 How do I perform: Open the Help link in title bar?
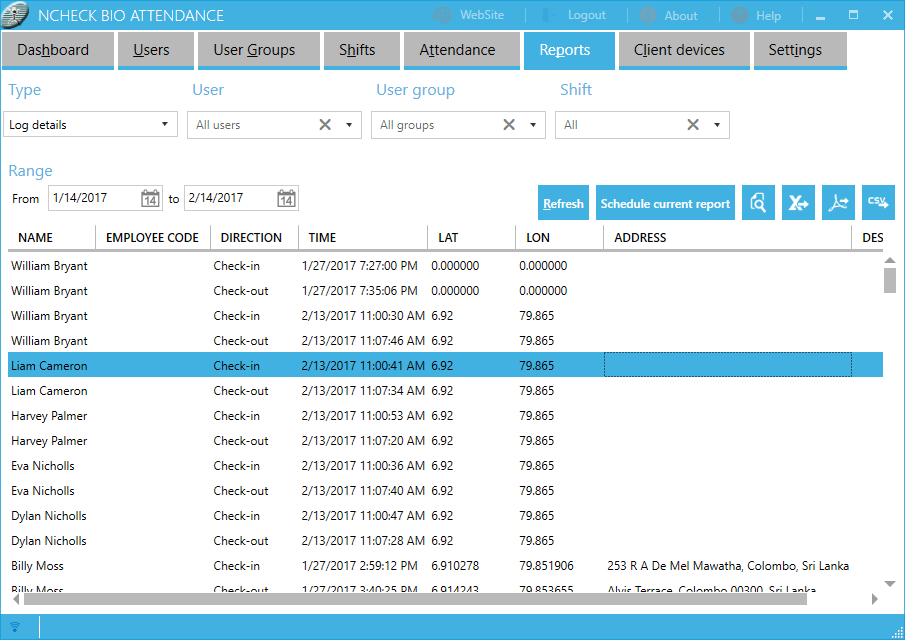756,15
